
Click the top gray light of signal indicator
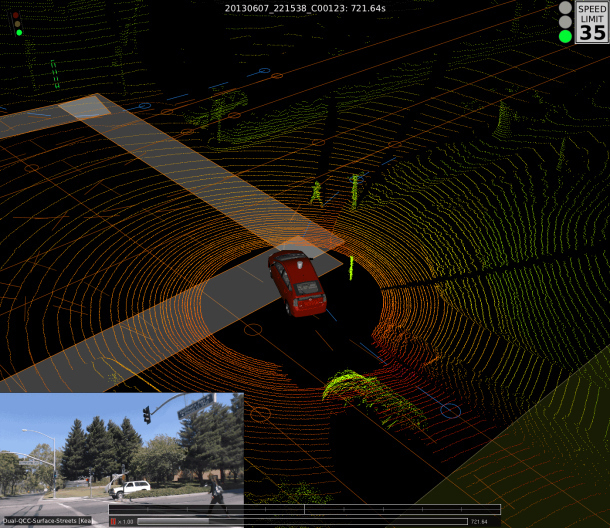click(565, 7)
